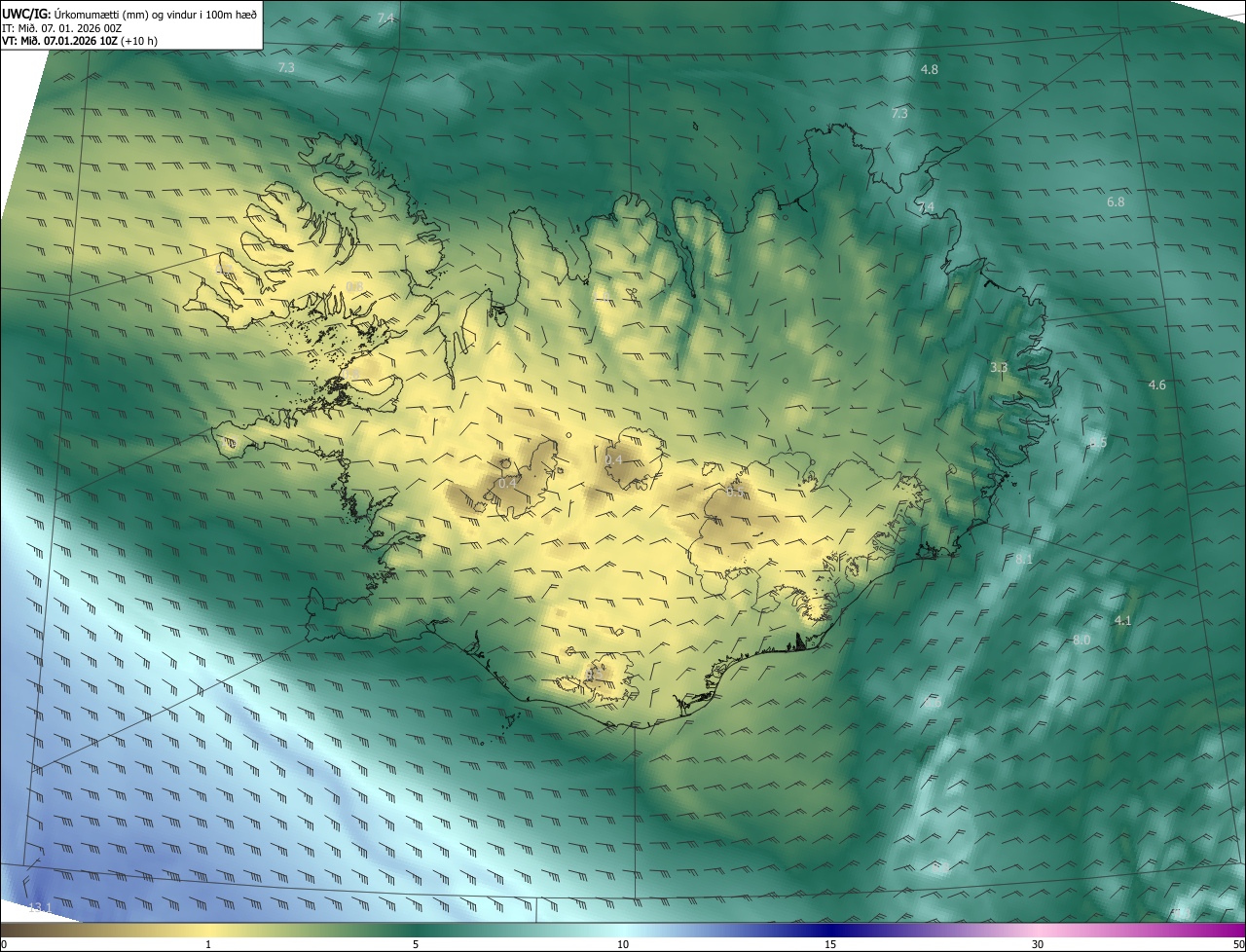Click the 5 tick on color scale

(416, 944)
